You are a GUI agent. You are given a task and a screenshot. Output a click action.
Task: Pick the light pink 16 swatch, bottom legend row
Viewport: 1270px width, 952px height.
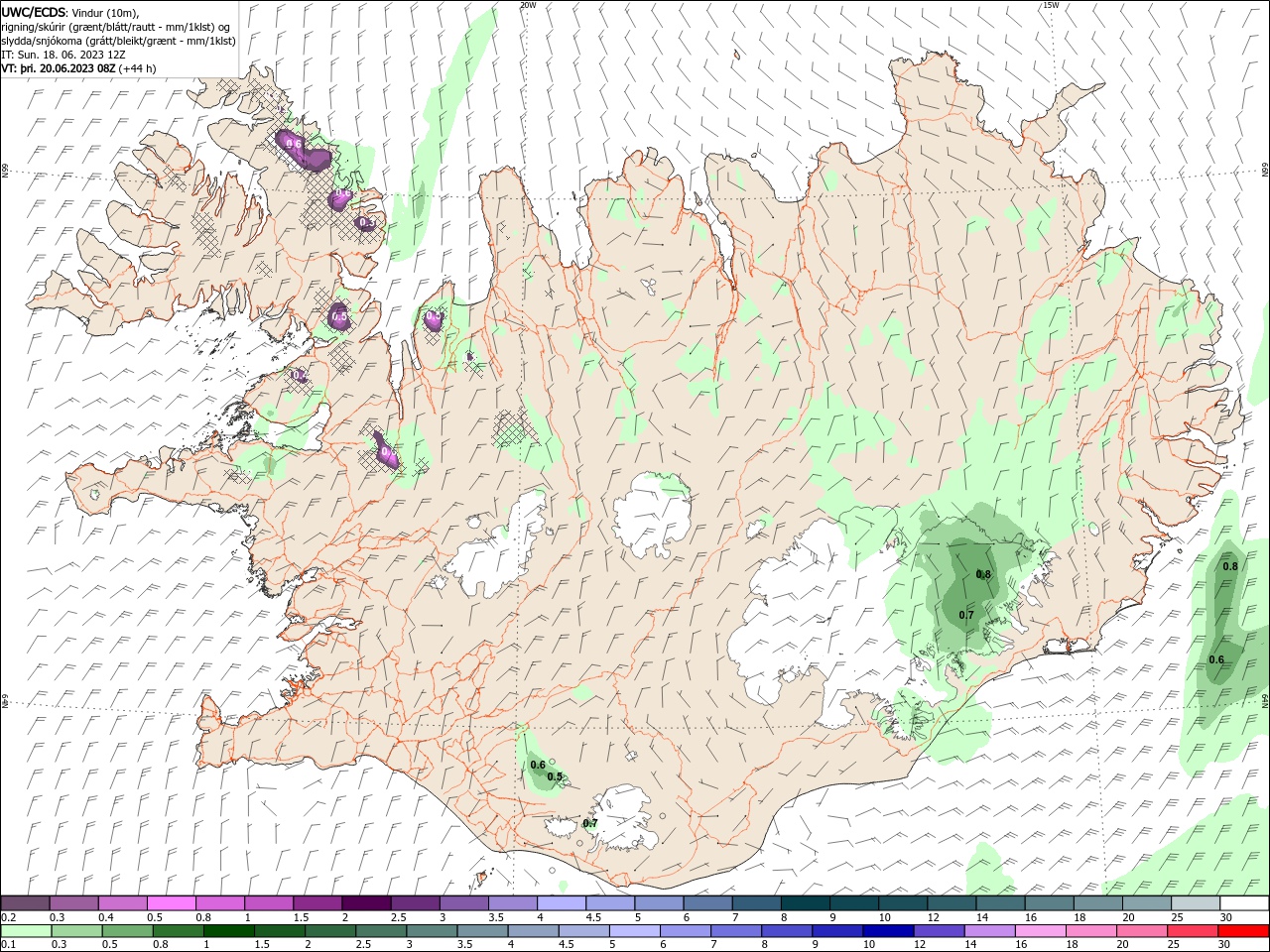click(1040, 931)
